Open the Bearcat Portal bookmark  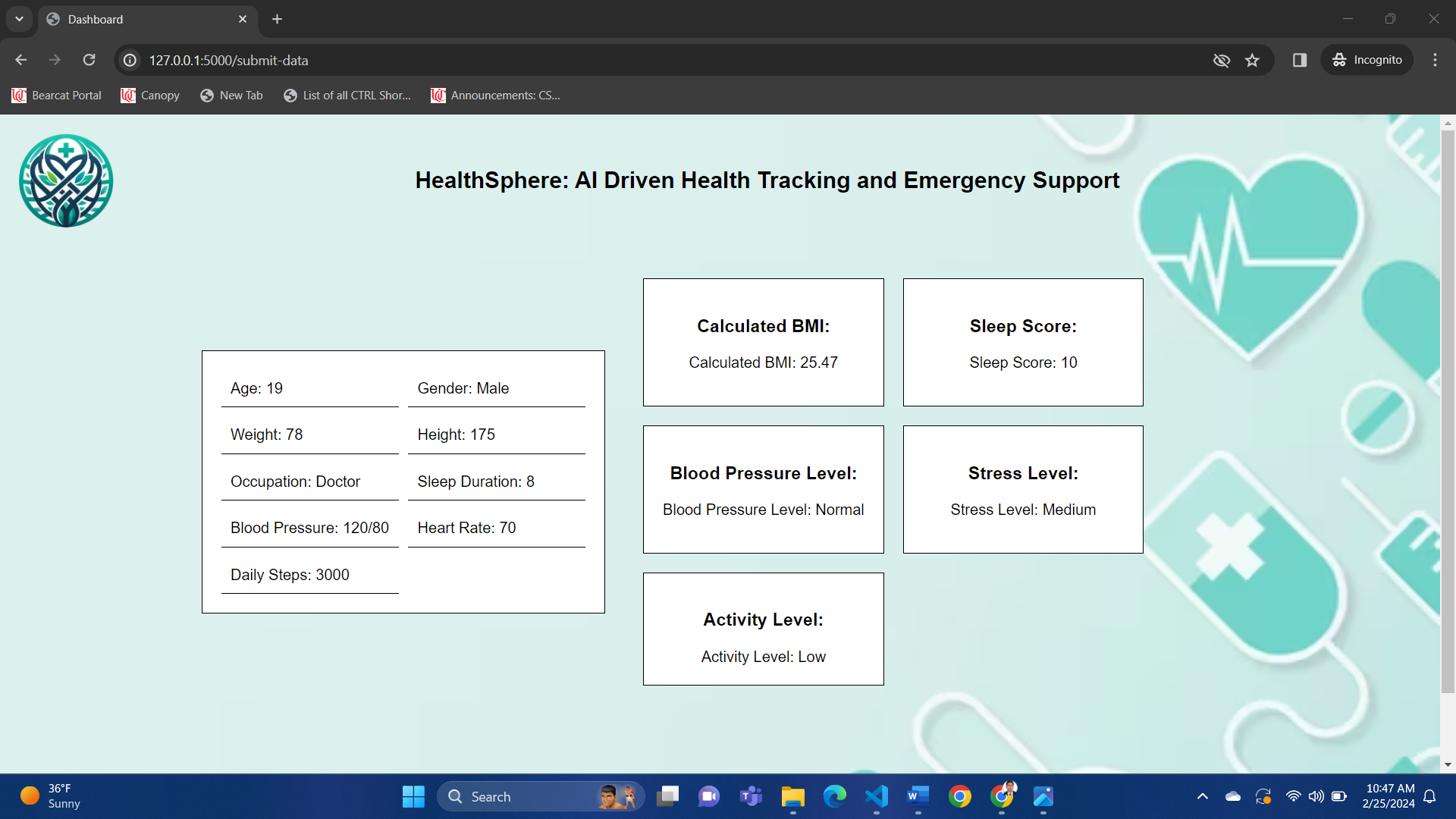pyautogui.click(x=57, y=96)
